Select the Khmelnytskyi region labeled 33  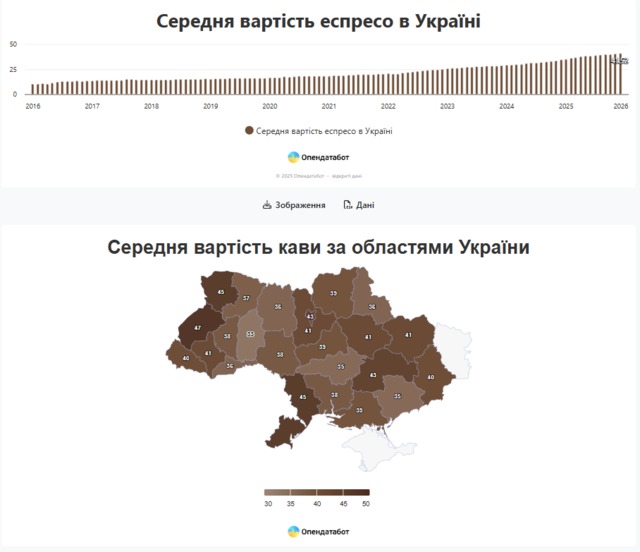click(x=250, y=334)
